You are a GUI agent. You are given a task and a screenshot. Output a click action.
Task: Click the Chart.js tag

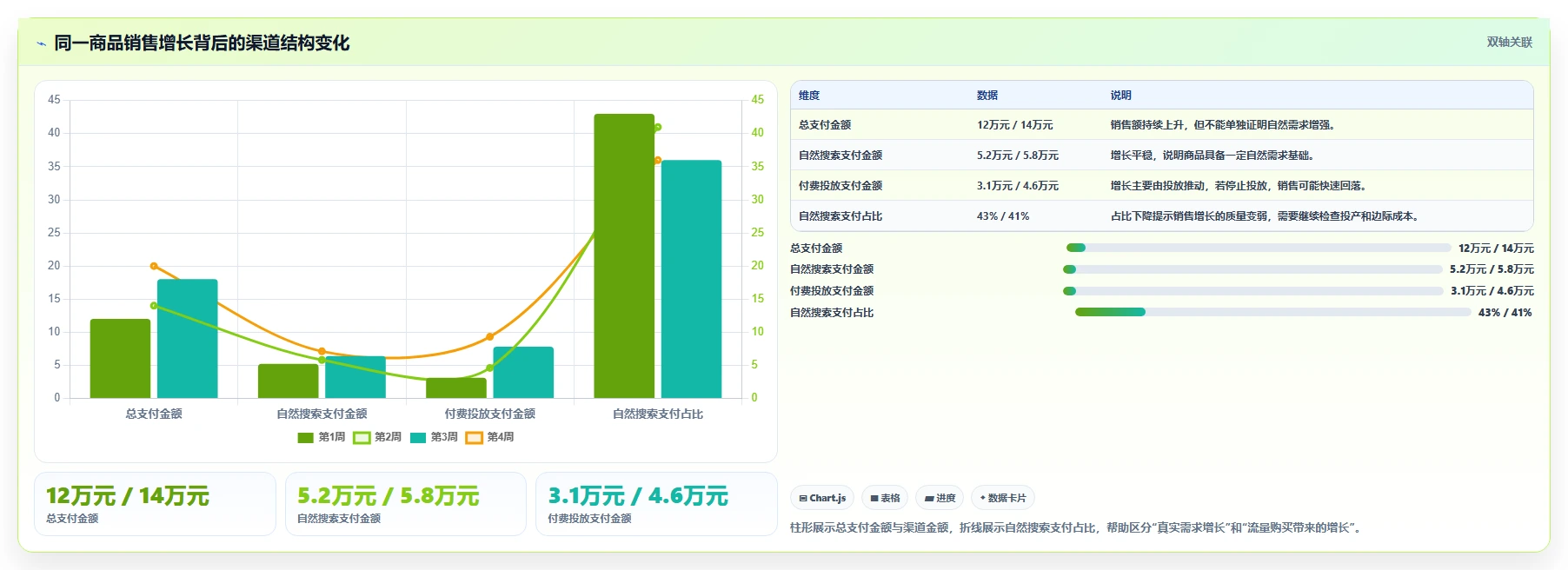pos(822,498)
